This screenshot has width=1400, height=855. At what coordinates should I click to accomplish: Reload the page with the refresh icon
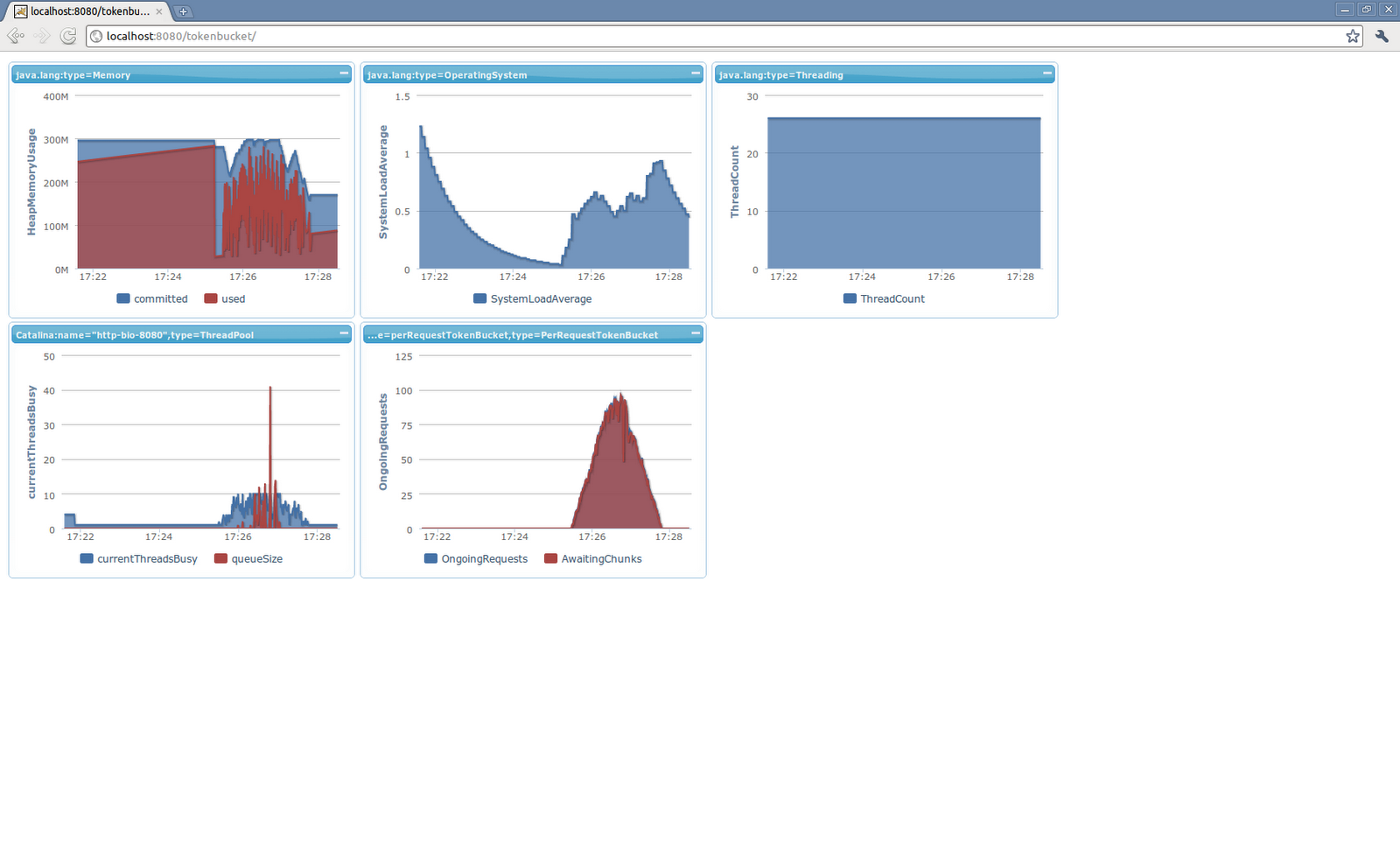pyautogui.click(x=68, y=36)
